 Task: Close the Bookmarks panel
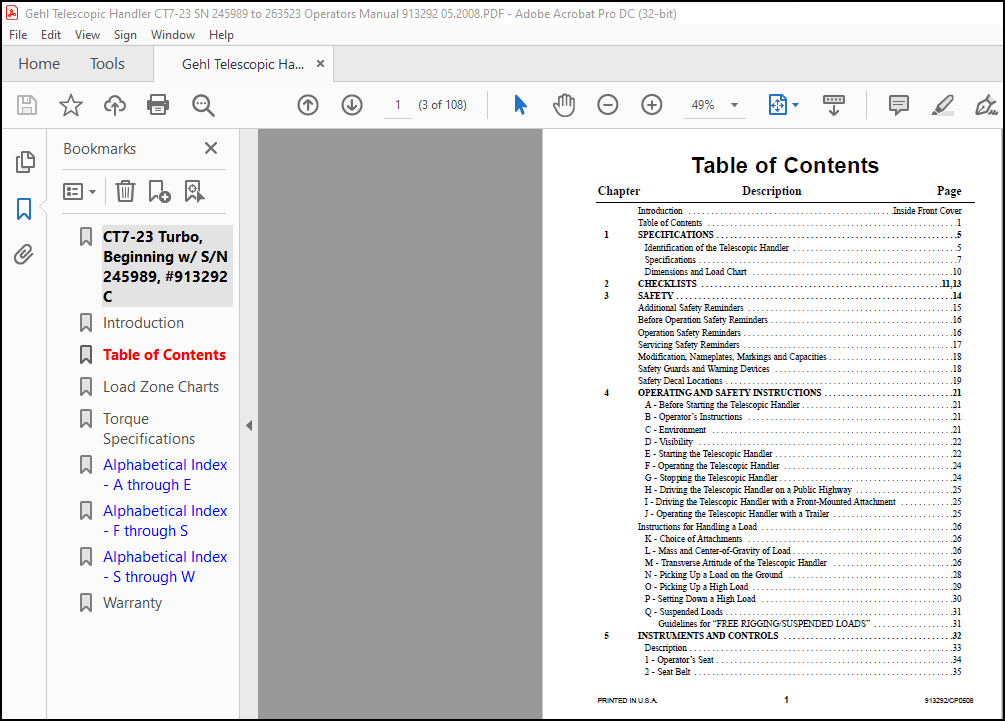tap(211, 148)
